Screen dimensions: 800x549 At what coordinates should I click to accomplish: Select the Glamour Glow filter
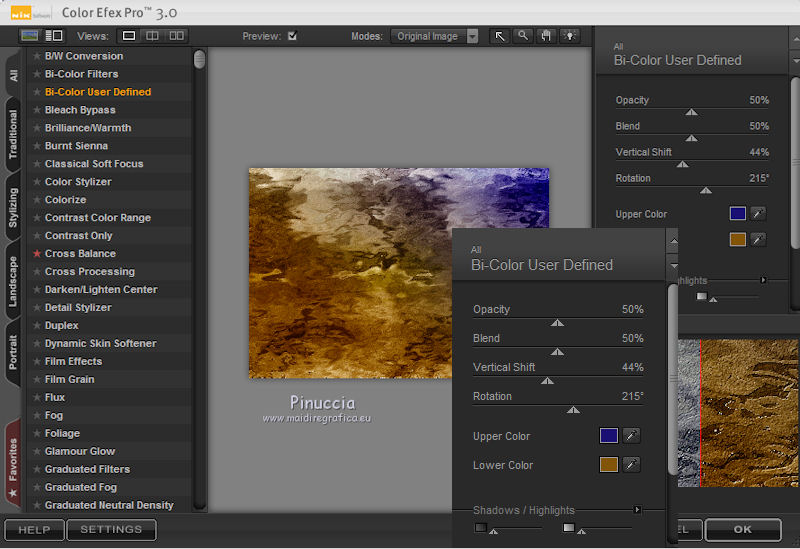coord(80,451)
